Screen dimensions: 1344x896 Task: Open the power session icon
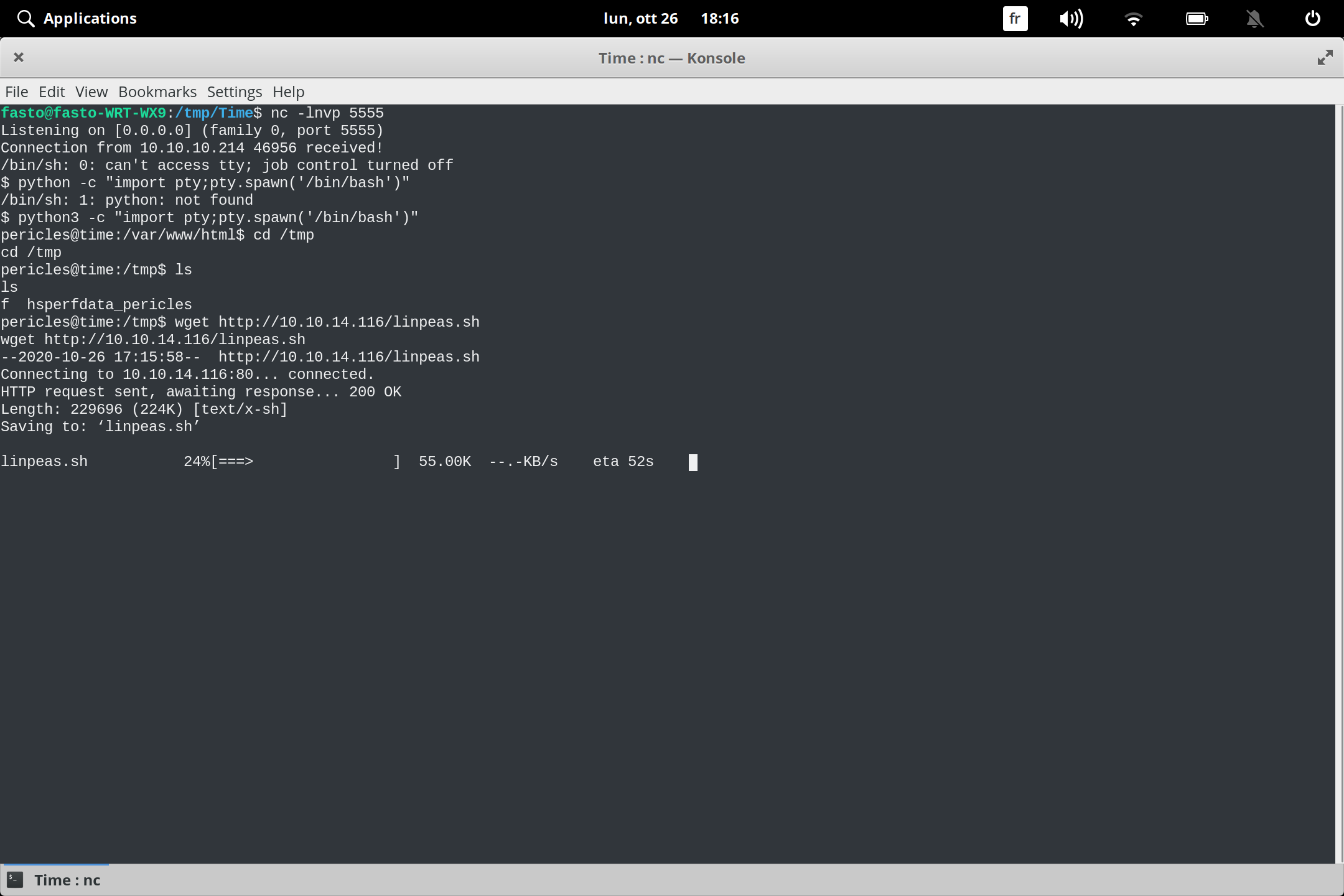click(x=1312, y=18)
